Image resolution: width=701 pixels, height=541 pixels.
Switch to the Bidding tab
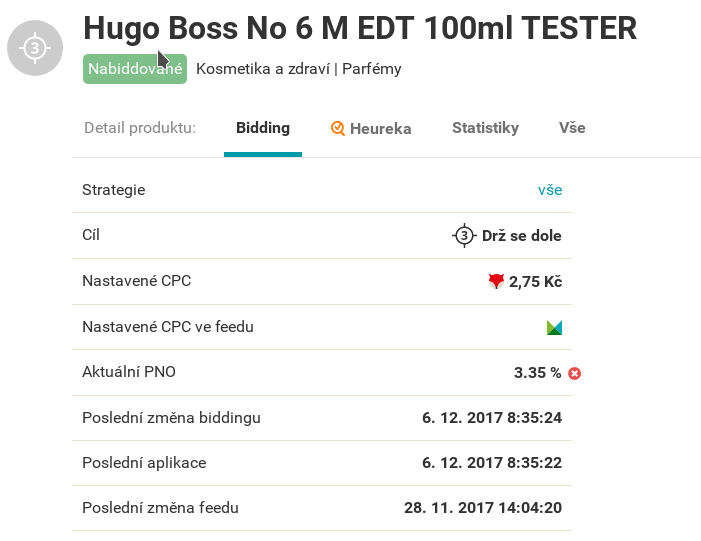pyautogui.click(x=263, y=128)
